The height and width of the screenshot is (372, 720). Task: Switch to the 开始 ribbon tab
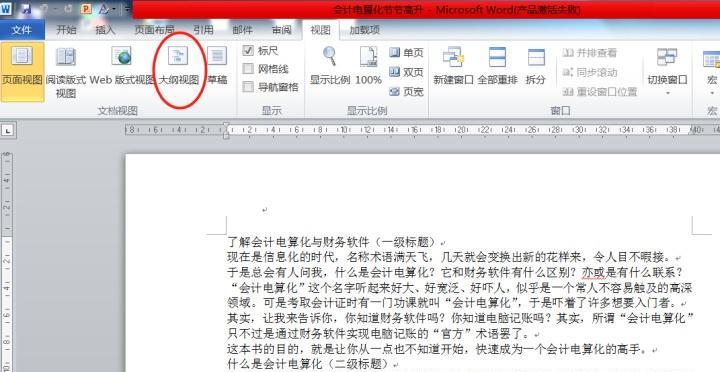[66, 30]
